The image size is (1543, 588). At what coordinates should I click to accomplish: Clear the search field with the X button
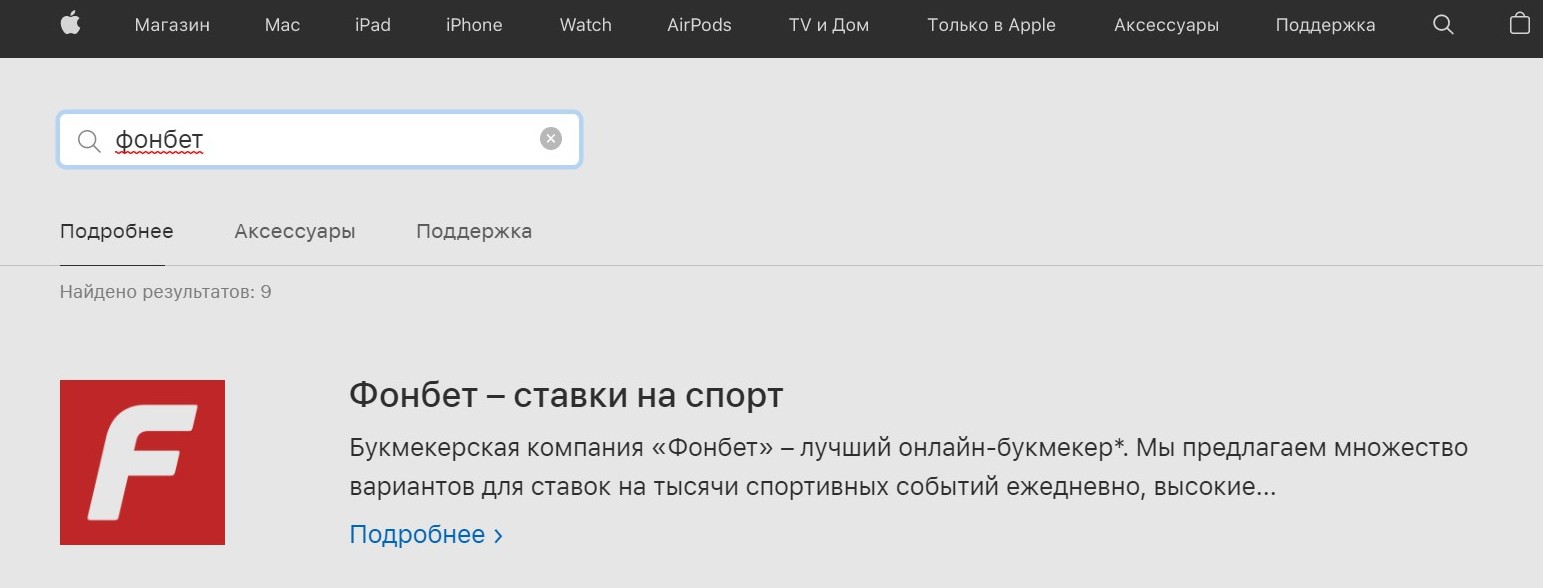coord(551,139)
